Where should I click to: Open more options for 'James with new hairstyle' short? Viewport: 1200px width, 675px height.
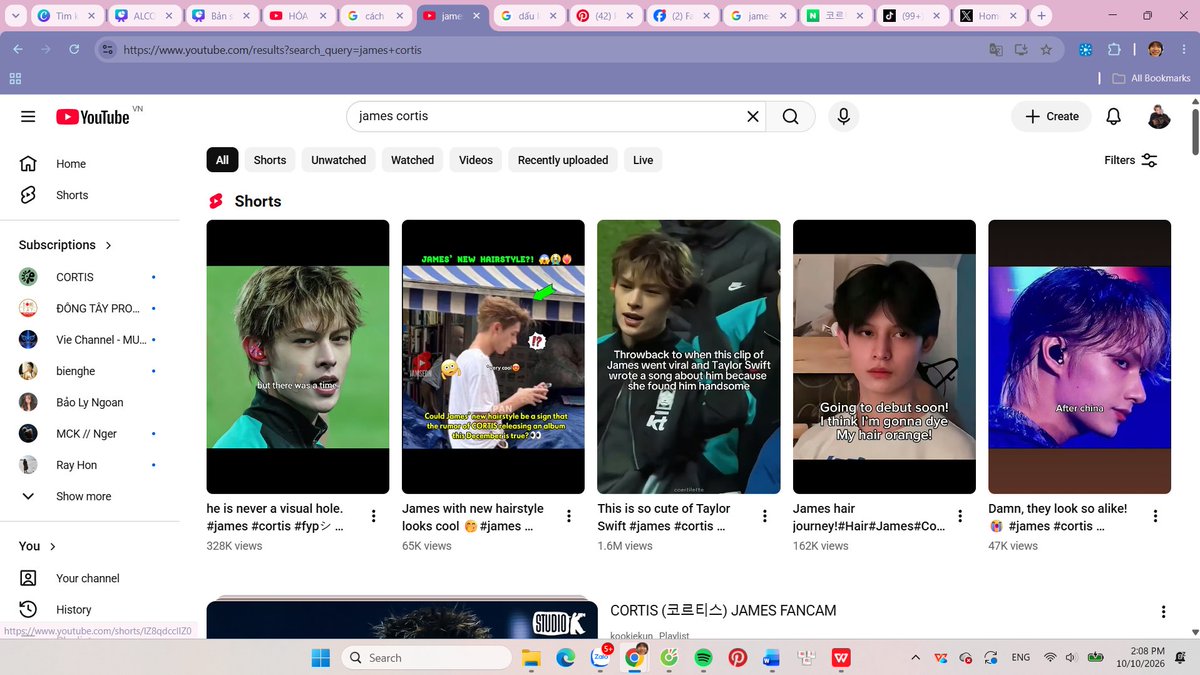(x=569, y=516)
